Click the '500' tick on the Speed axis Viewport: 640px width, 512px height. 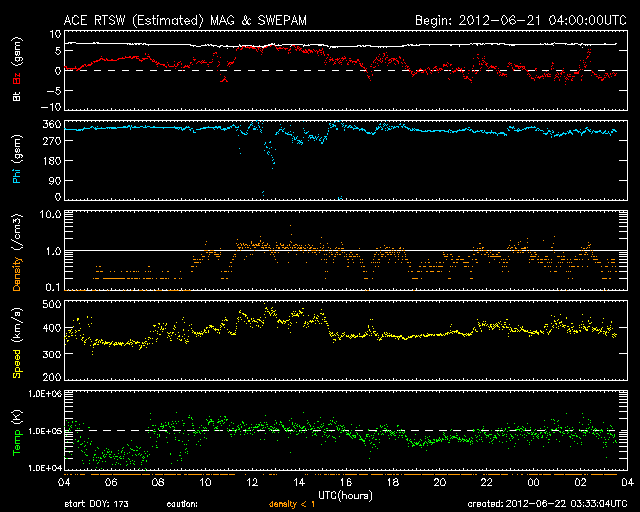click(52, 304)
